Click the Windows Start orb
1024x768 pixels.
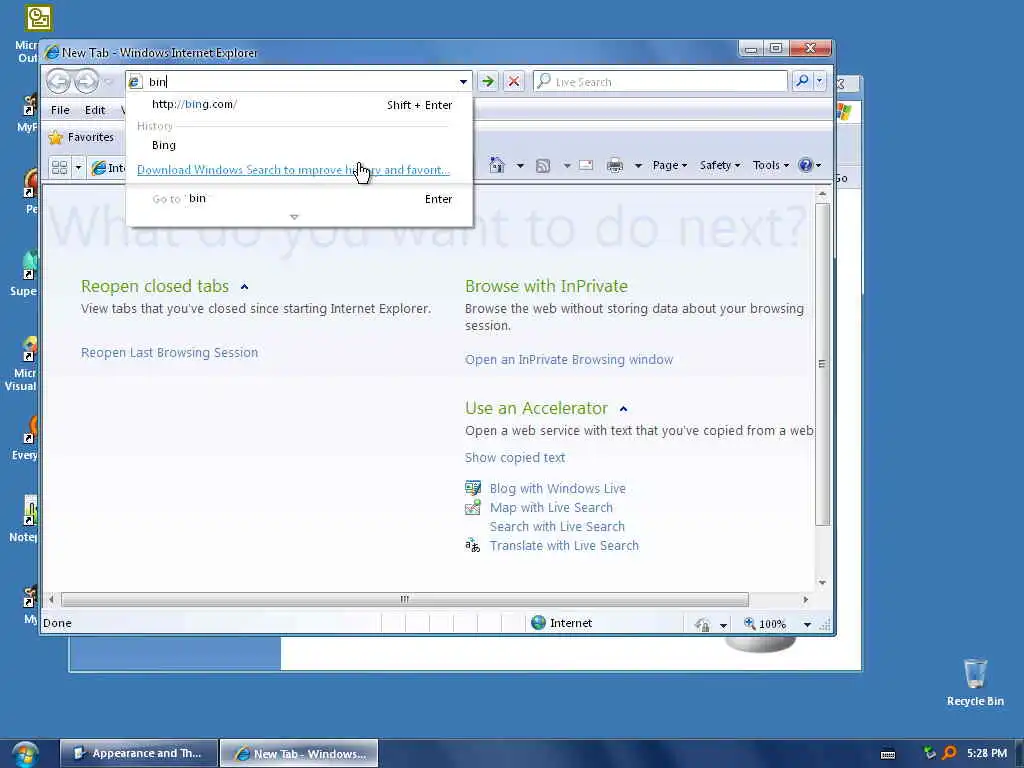25,754
